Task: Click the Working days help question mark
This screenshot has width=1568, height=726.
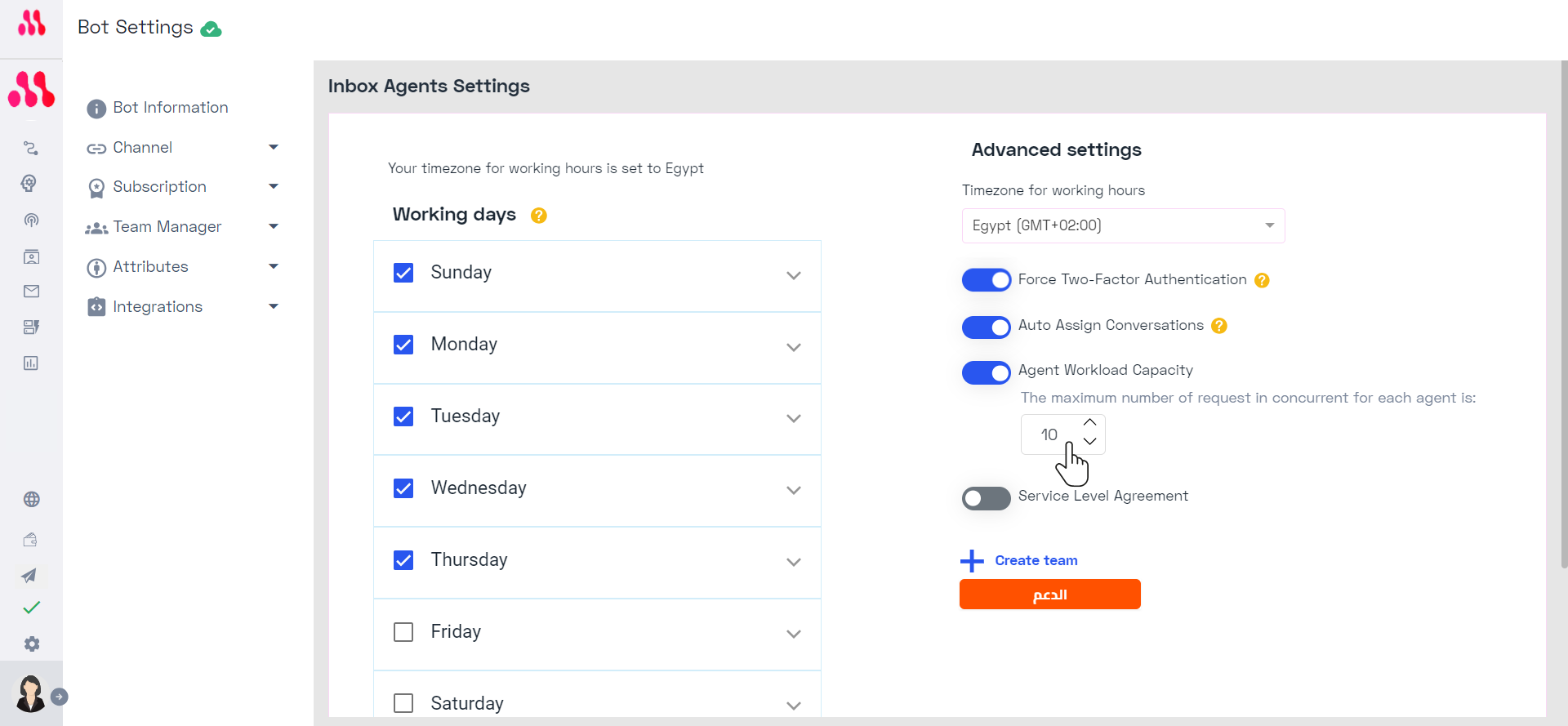Action: [x=539, y=216]
